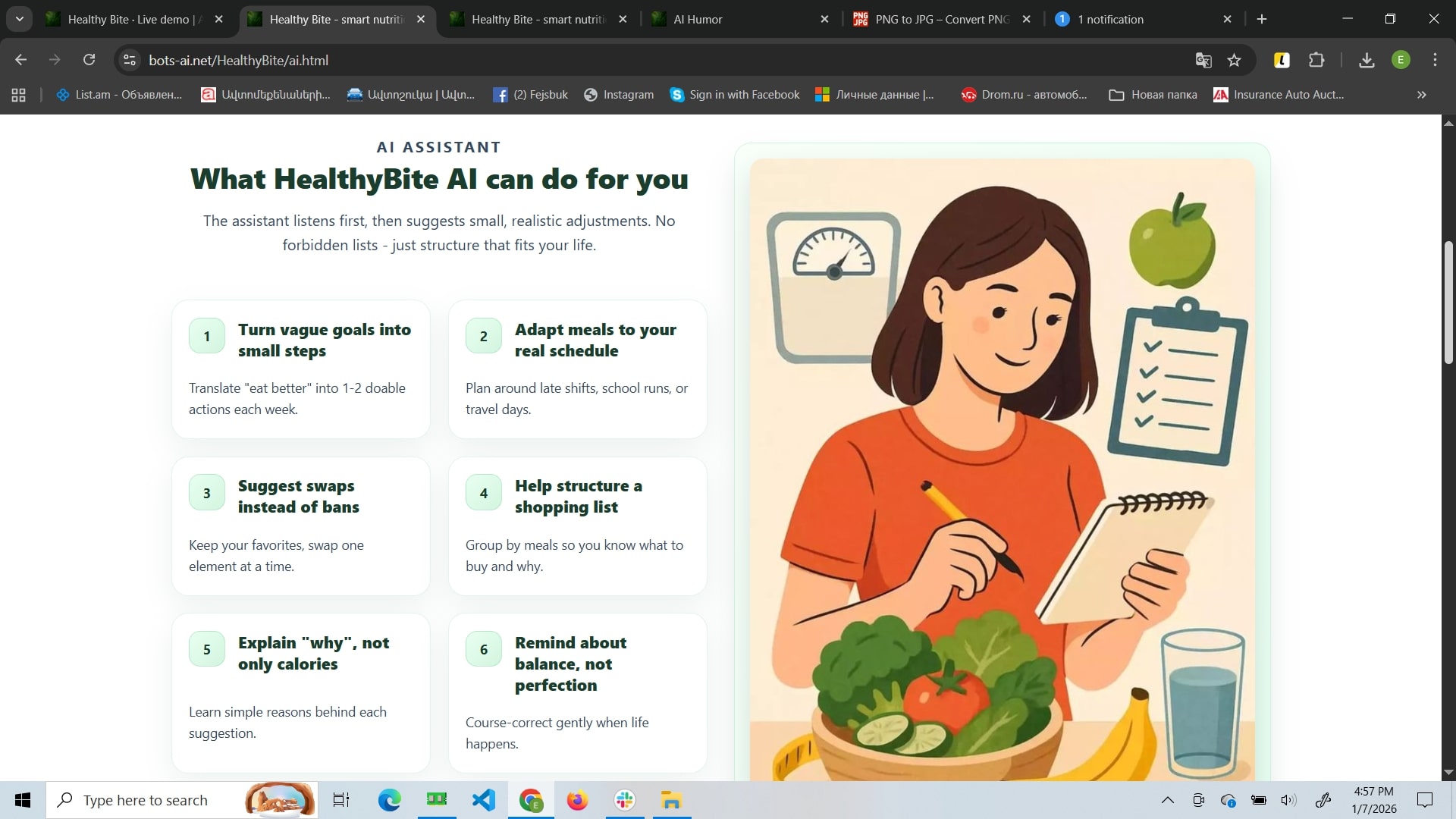This screenshot has width=1456, height=819.
Task: Click the page vertical scrollbar thumb
Action: [1448, 303]
